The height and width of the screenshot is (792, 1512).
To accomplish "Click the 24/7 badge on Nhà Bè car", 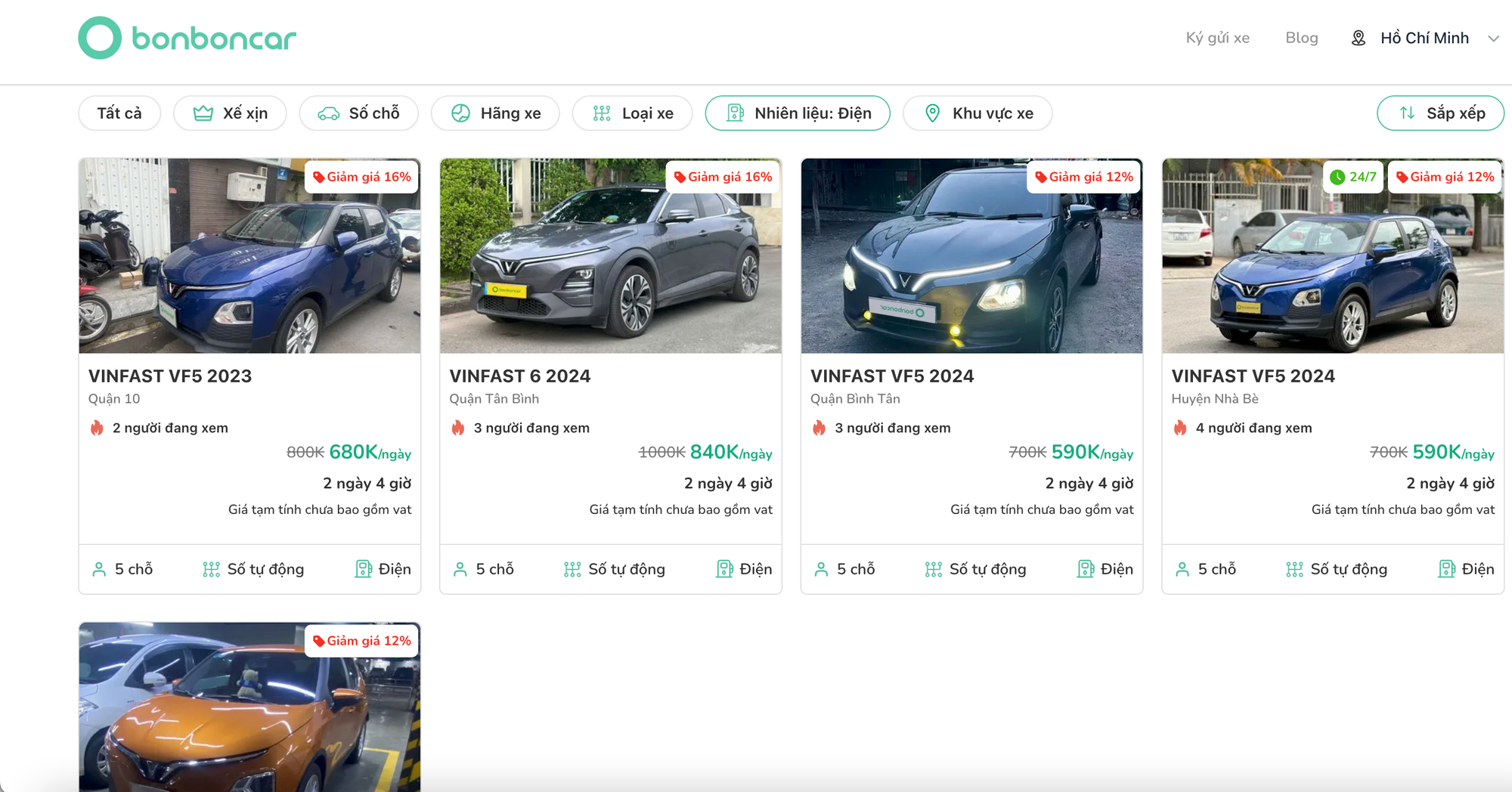I will click(1354, 177).
